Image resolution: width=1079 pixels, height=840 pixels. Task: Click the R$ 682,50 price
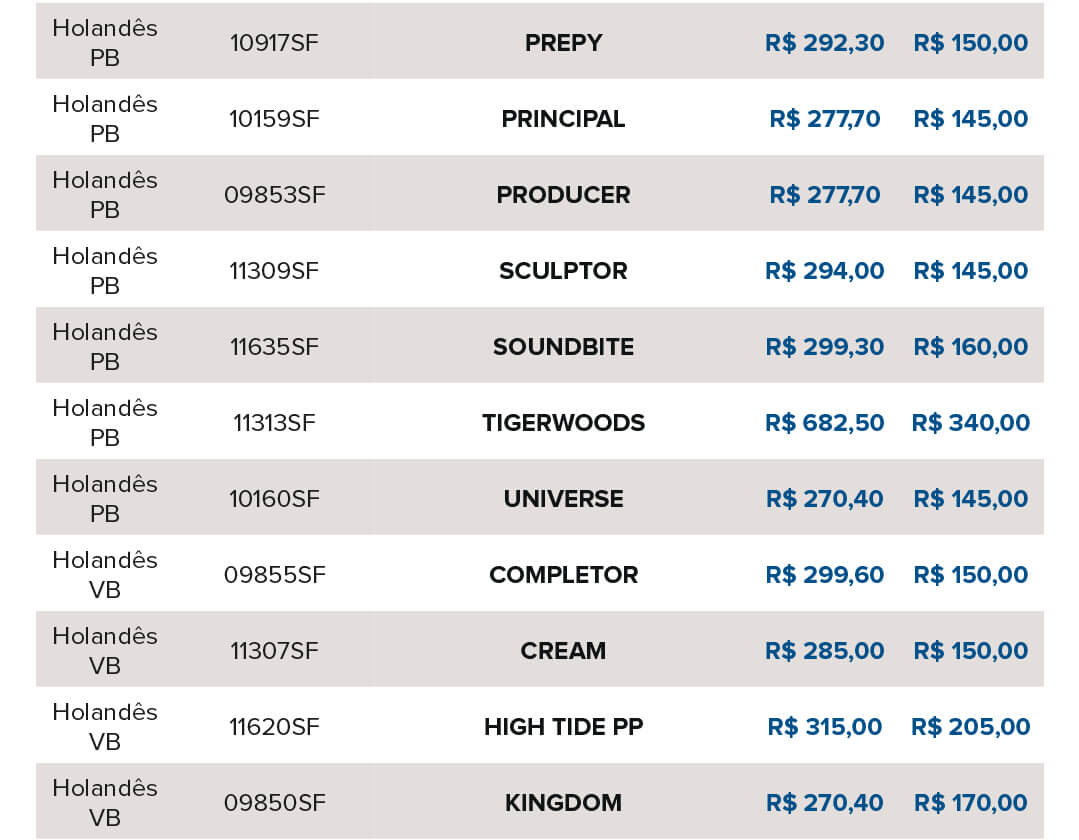824,423
